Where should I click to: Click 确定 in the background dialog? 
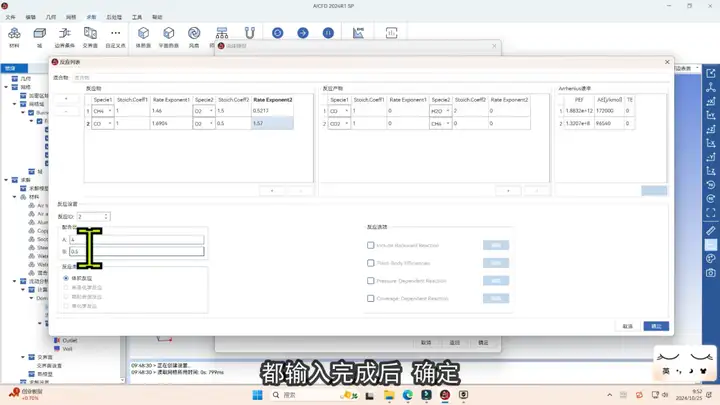483,343
